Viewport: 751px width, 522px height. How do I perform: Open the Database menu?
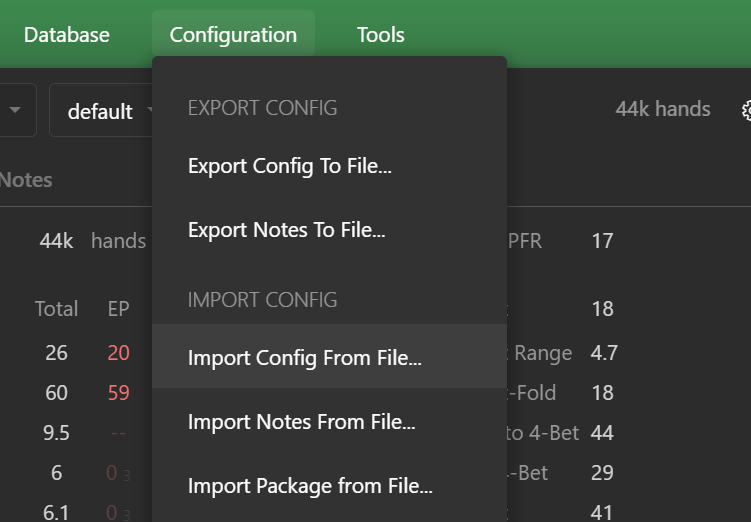point(67,35)
